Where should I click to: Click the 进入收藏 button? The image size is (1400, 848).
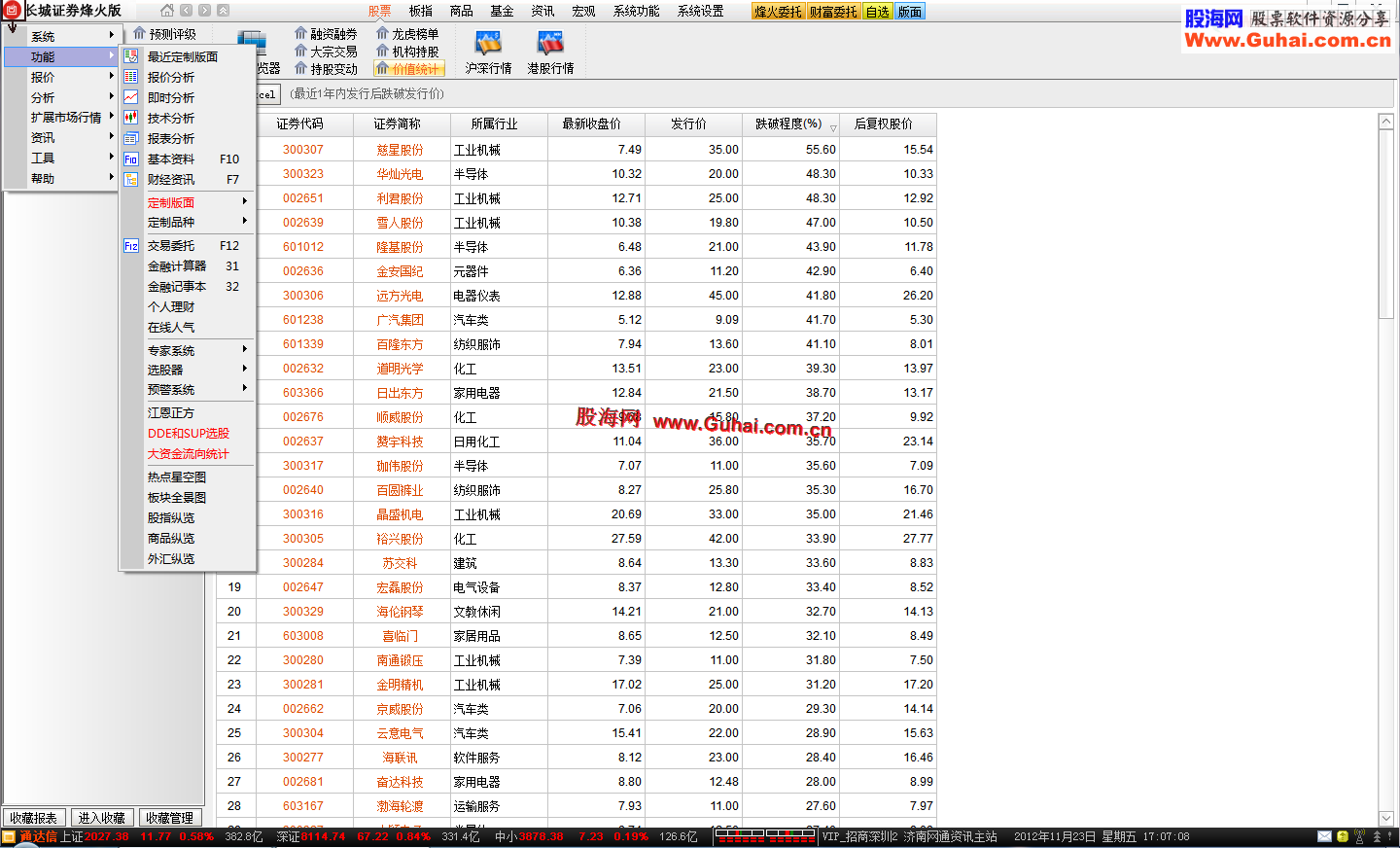tap(102, 818)
